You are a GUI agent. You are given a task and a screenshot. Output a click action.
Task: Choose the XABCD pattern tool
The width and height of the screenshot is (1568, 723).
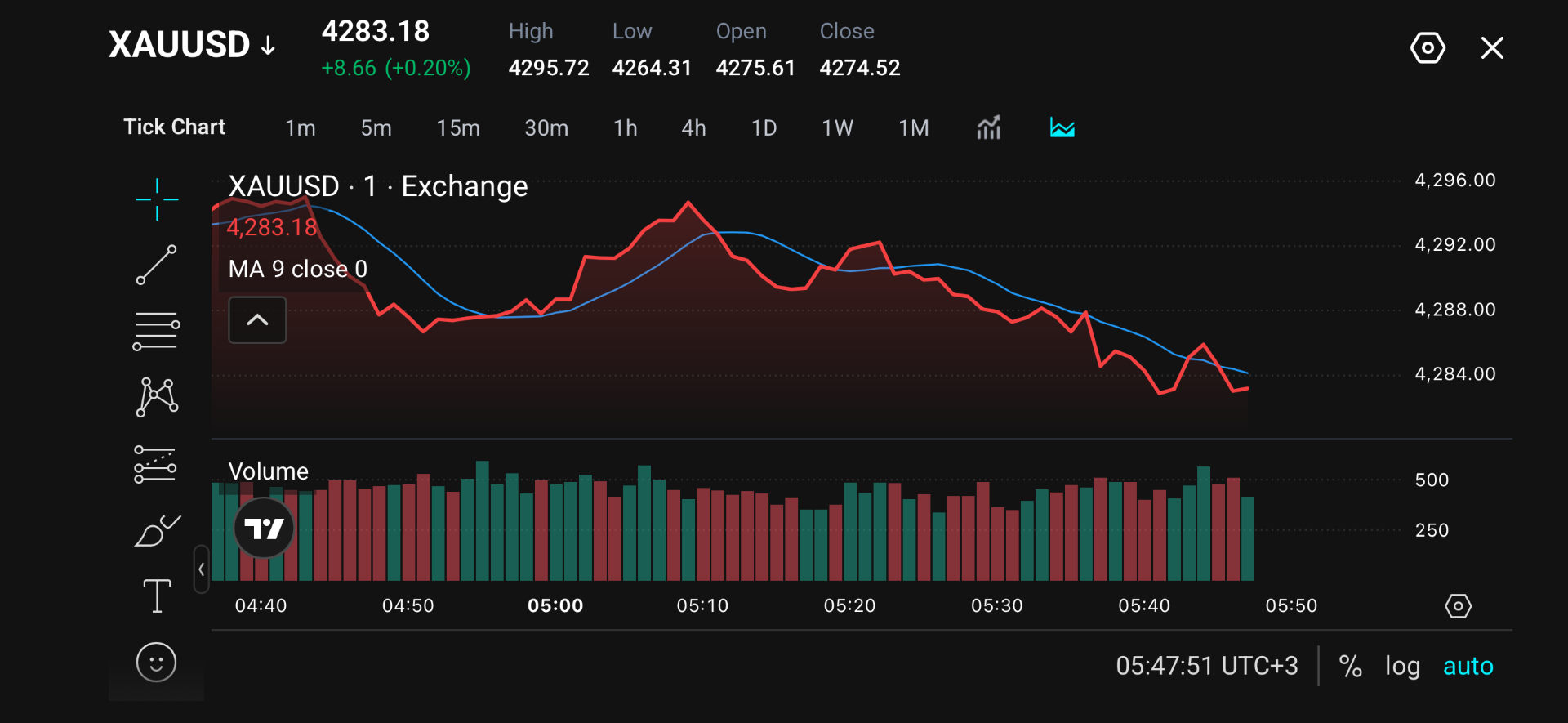[157, 397]
